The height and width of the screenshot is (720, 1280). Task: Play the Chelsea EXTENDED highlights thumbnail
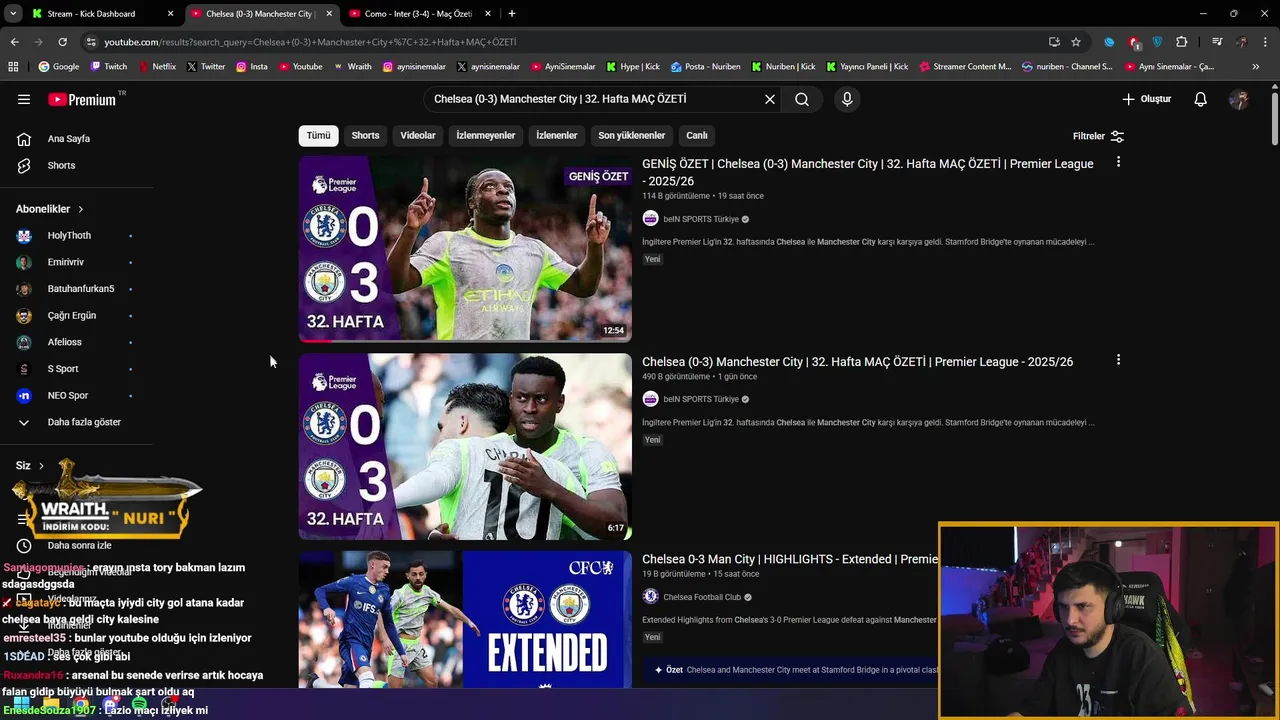click(x=465, y=619)
